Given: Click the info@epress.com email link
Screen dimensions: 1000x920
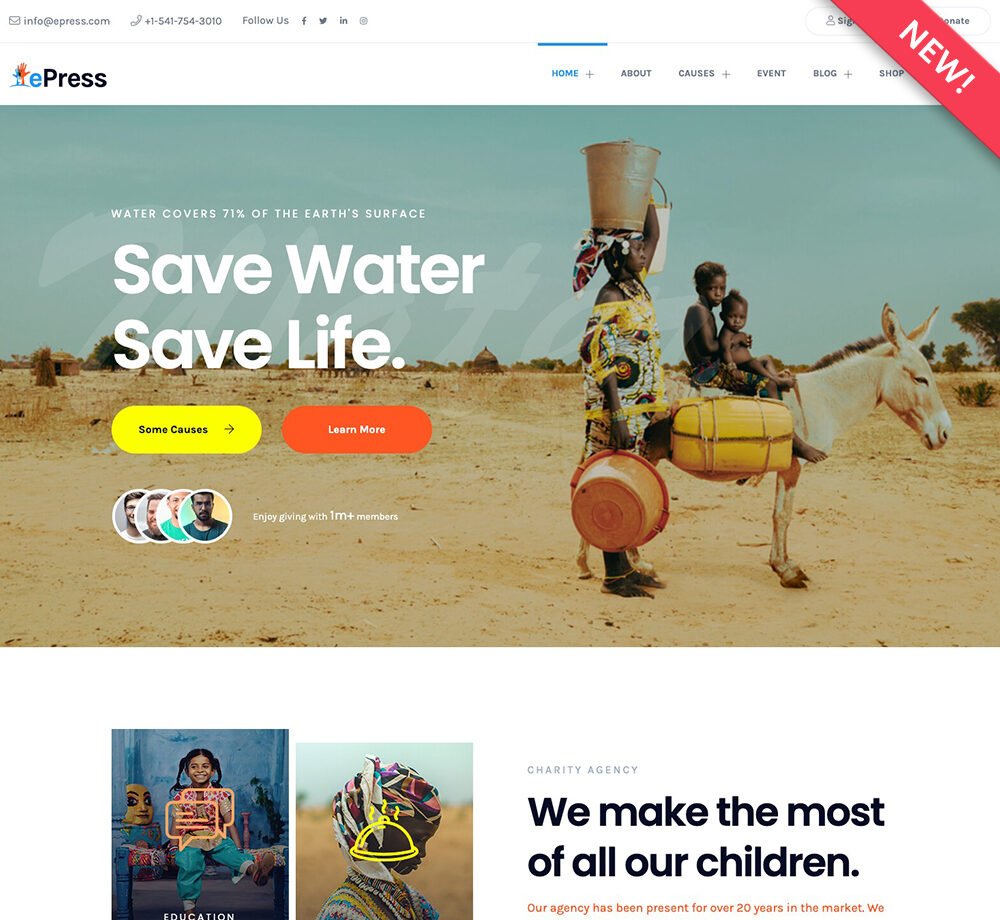Looking at the screenshot, I should coord(66,21).
